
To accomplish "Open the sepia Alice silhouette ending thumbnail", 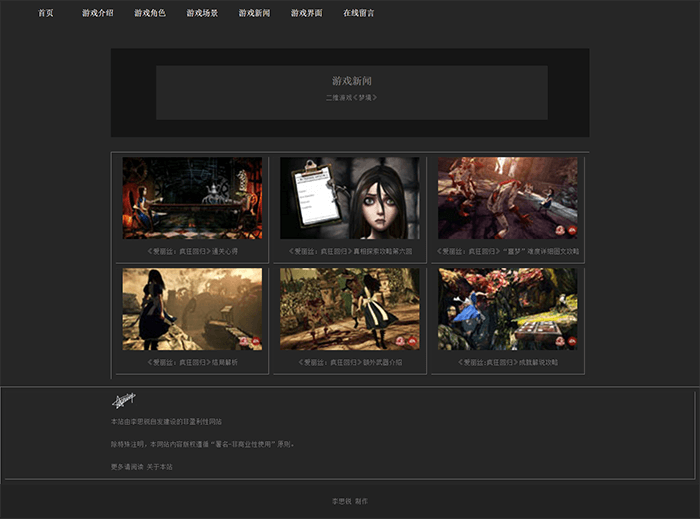I will 192,308.
